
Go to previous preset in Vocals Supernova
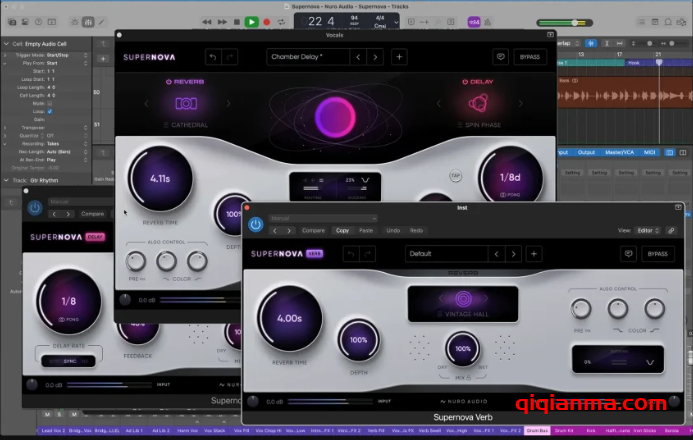pos(358,57)
